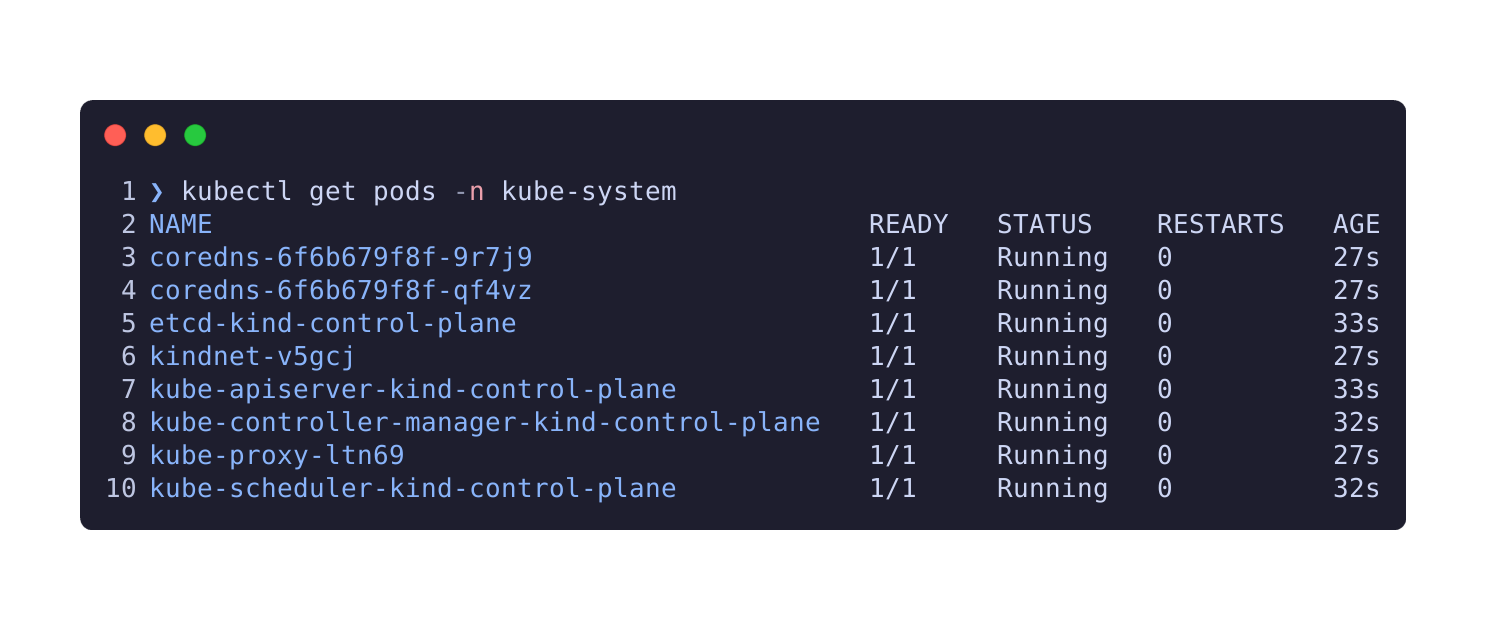Select pod name coredns-6f6b679f8f-qf4vz
The height and width of the screenshot is (630, 1486).
(341, 291)
